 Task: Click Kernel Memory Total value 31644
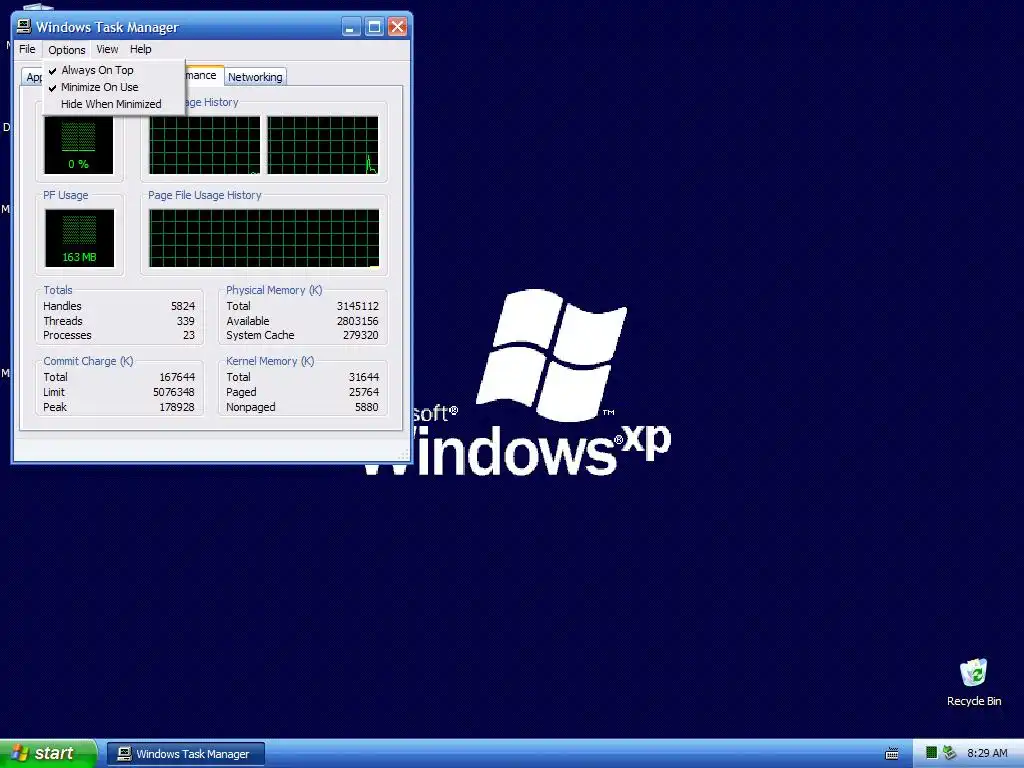(364, 377)
